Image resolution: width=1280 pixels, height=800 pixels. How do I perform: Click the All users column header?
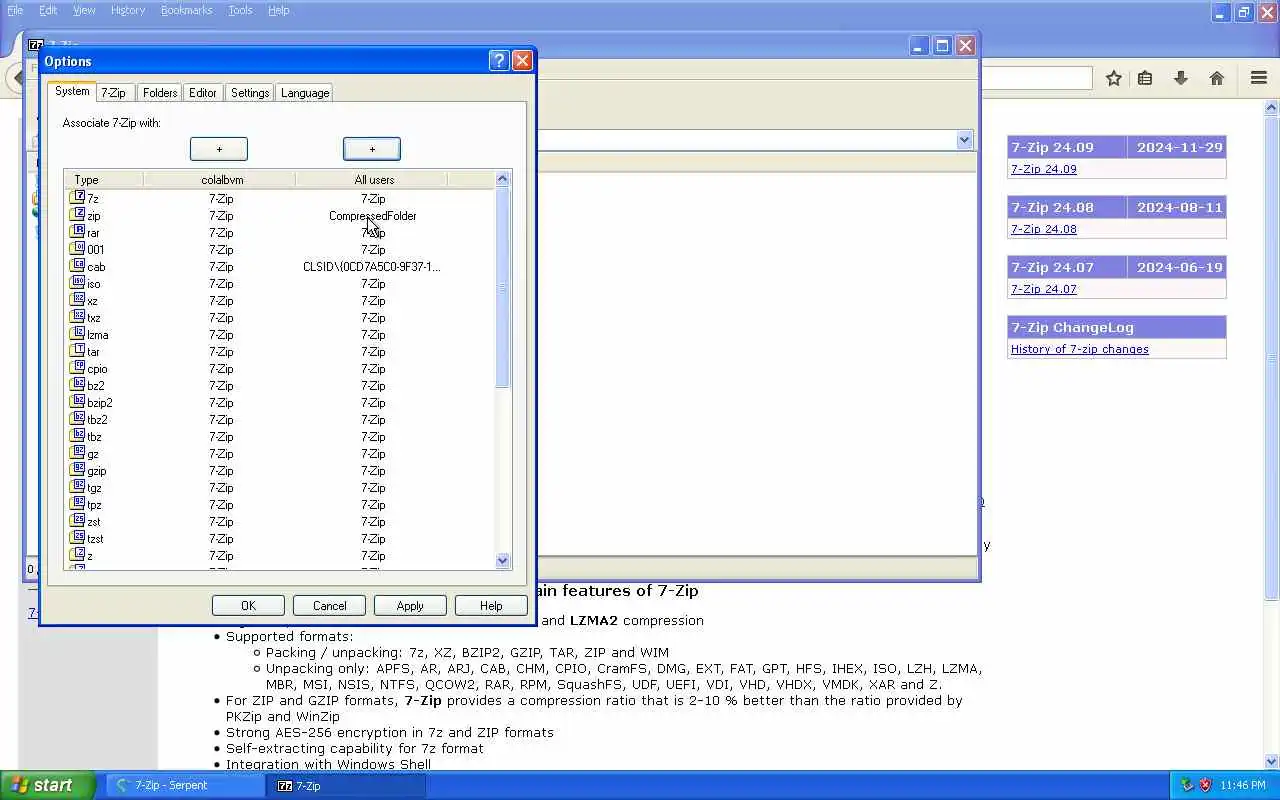click(x=372, y=180)
